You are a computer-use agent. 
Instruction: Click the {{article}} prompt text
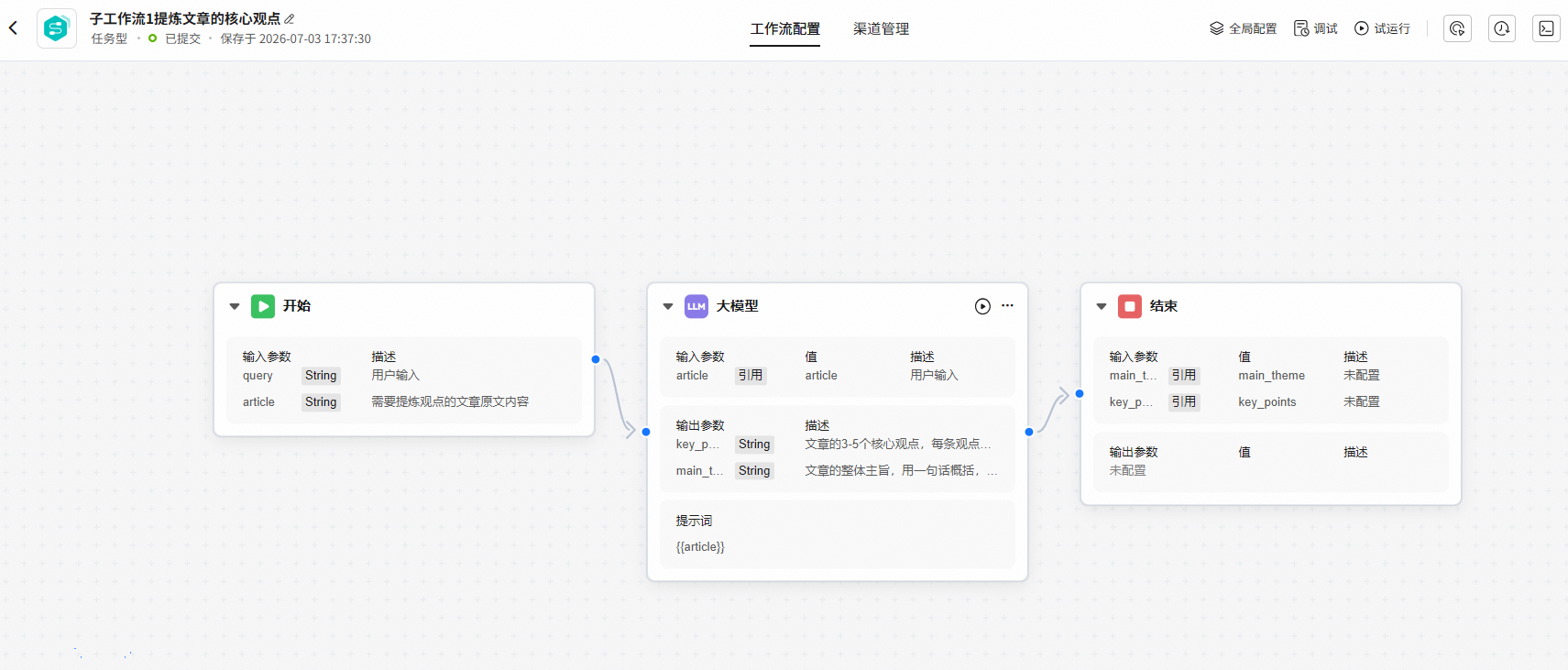click(x=700, y=547)
